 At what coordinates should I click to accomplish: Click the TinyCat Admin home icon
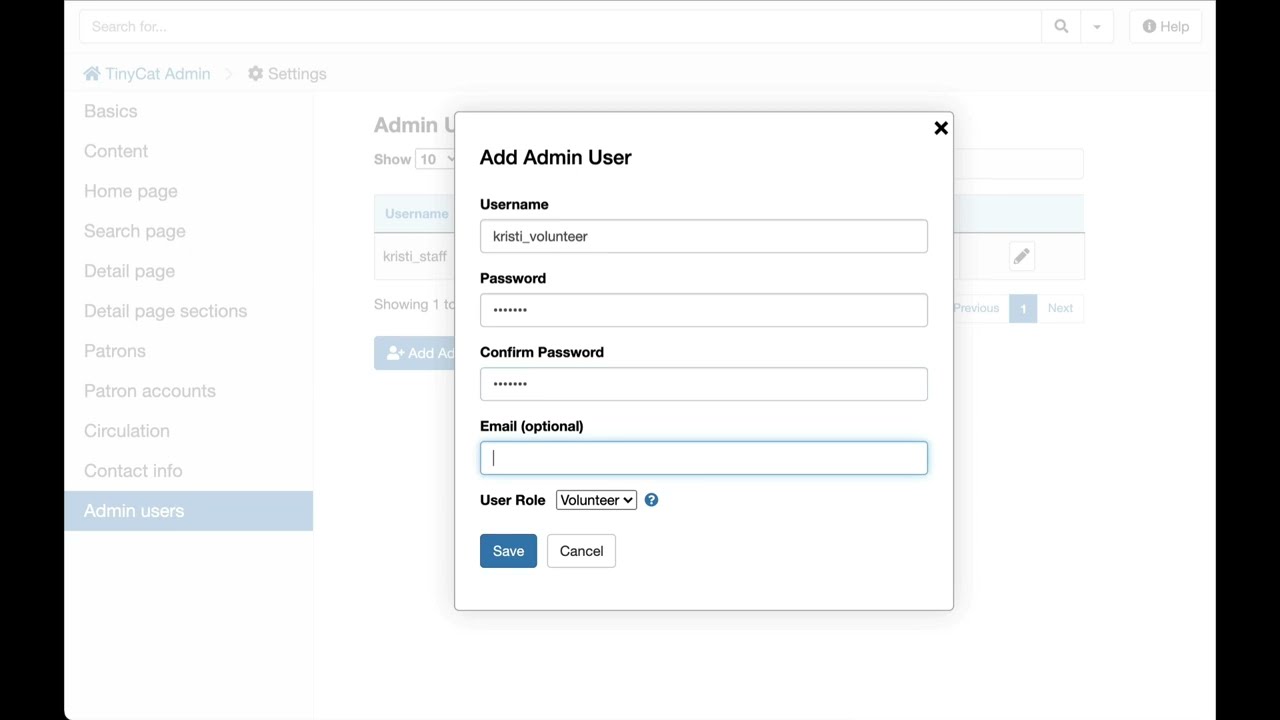point(92,74)
